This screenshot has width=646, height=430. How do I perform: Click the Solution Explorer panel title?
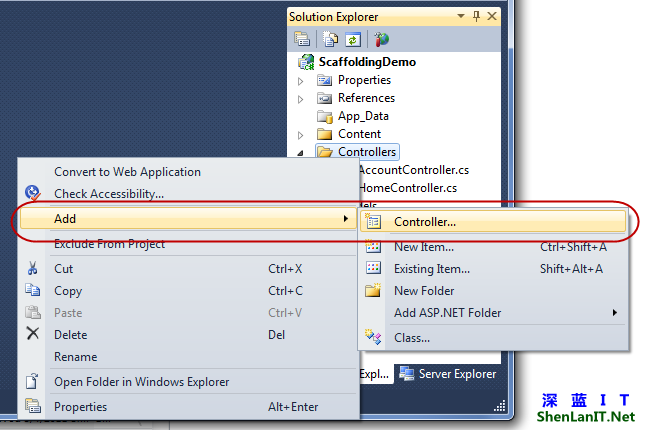coord(333,17)
